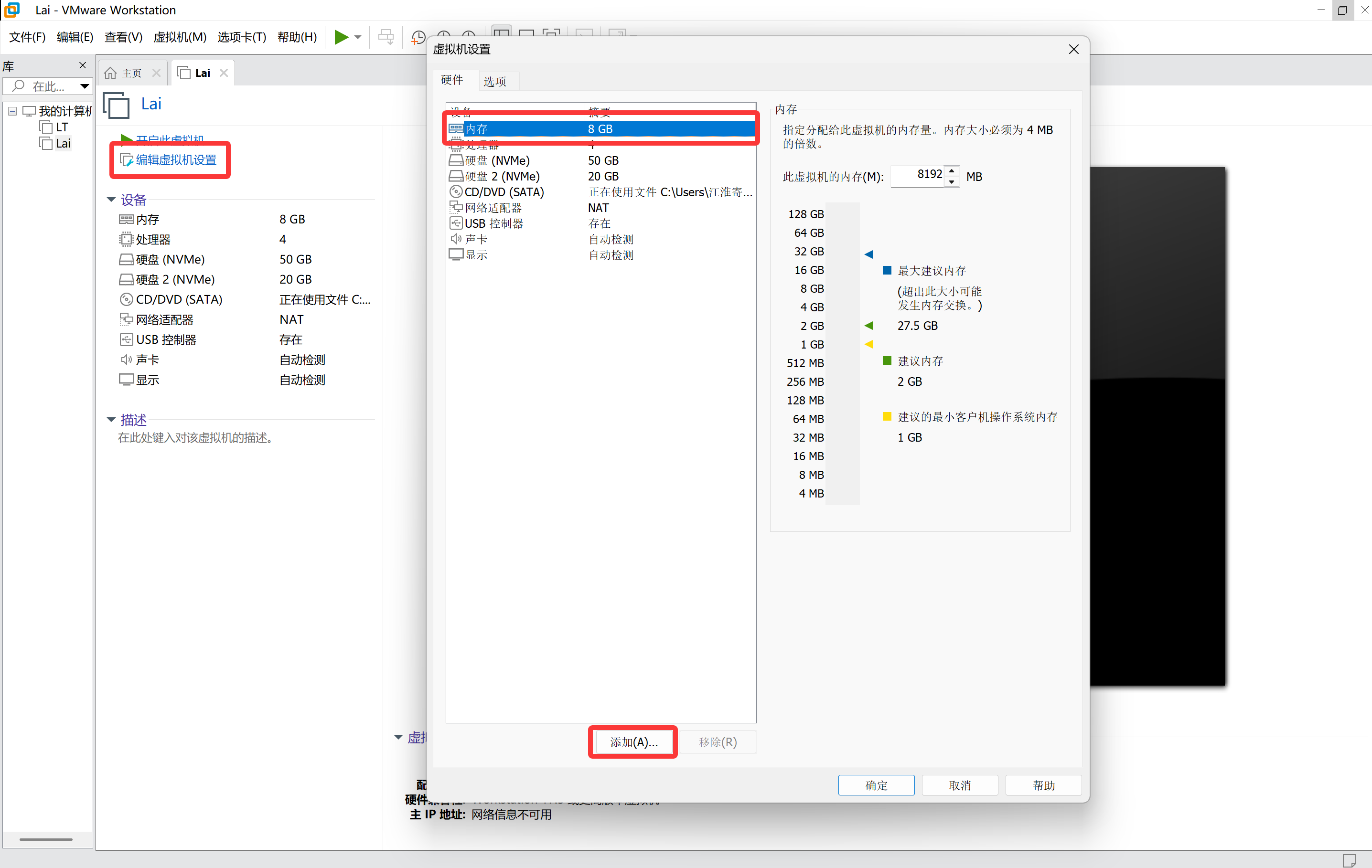1372x868 pixels.
Task: Close the library panel with its X
Action: (x=83, y=65)
